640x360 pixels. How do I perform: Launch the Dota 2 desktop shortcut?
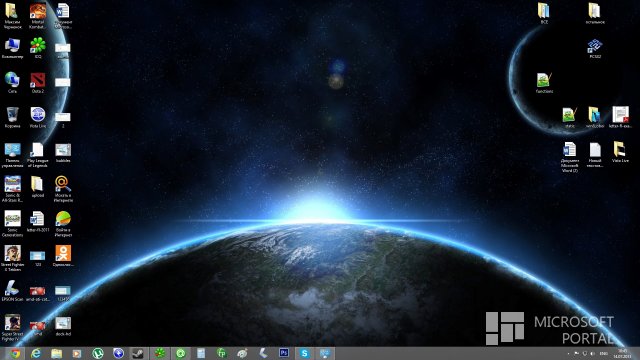click(38, 83)
